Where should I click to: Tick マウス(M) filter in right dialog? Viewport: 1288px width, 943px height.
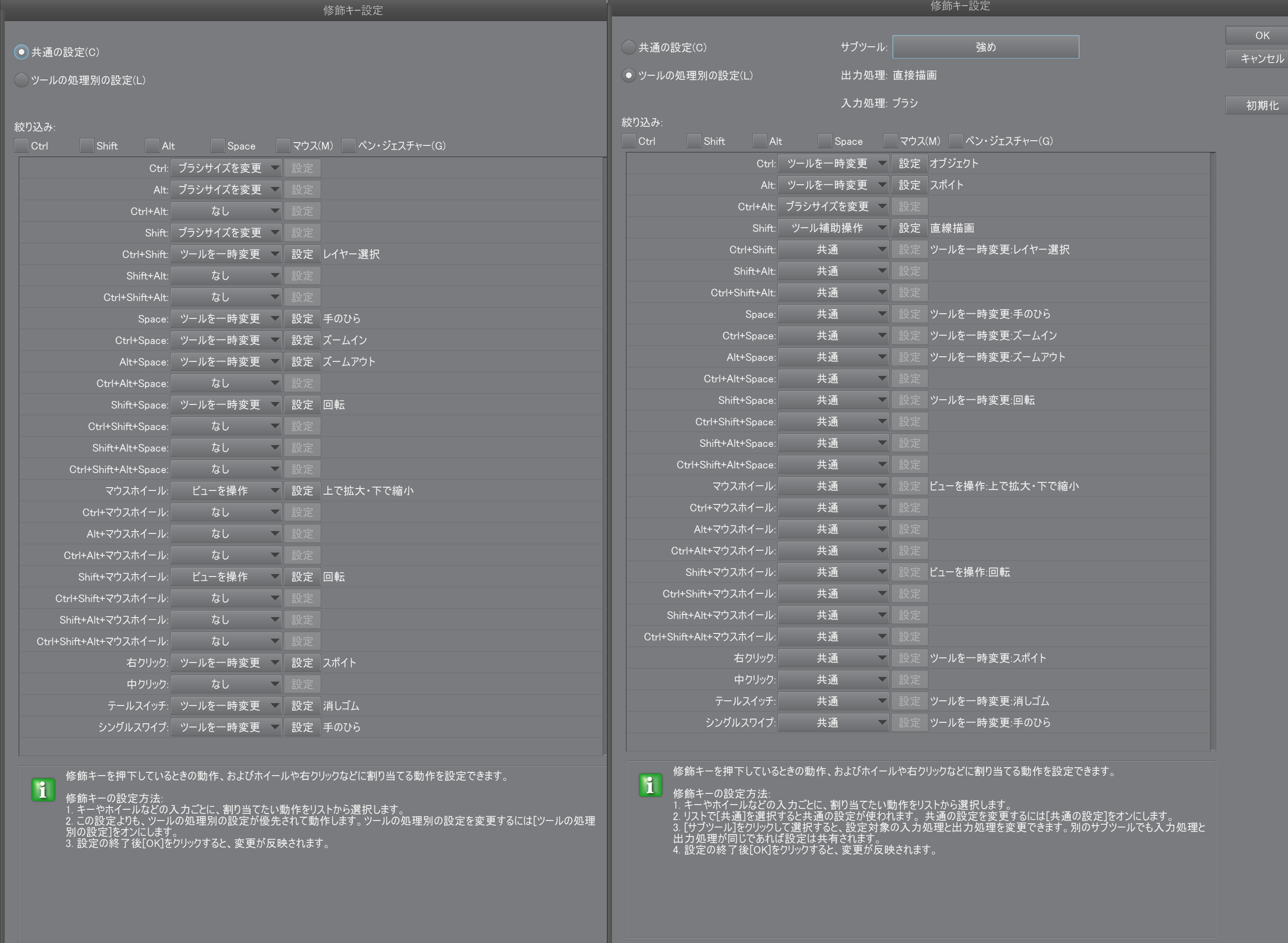point(890,141)
